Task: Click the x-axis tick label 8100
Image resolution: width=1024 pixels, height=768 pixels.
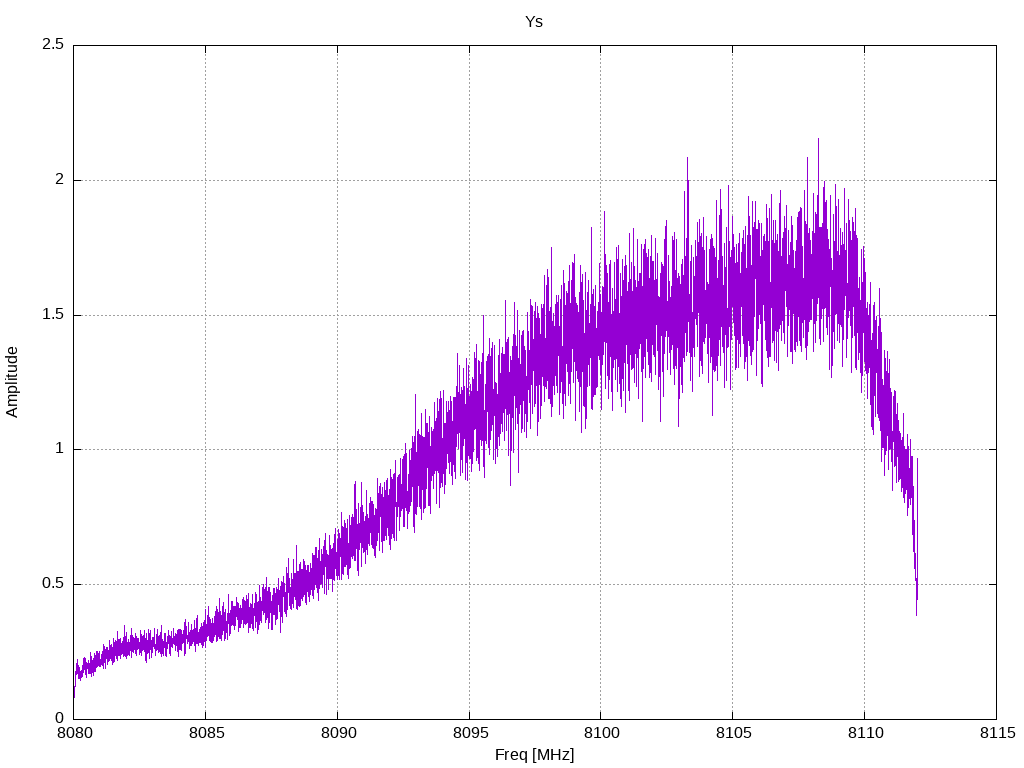Action: (x=601, y=733)
